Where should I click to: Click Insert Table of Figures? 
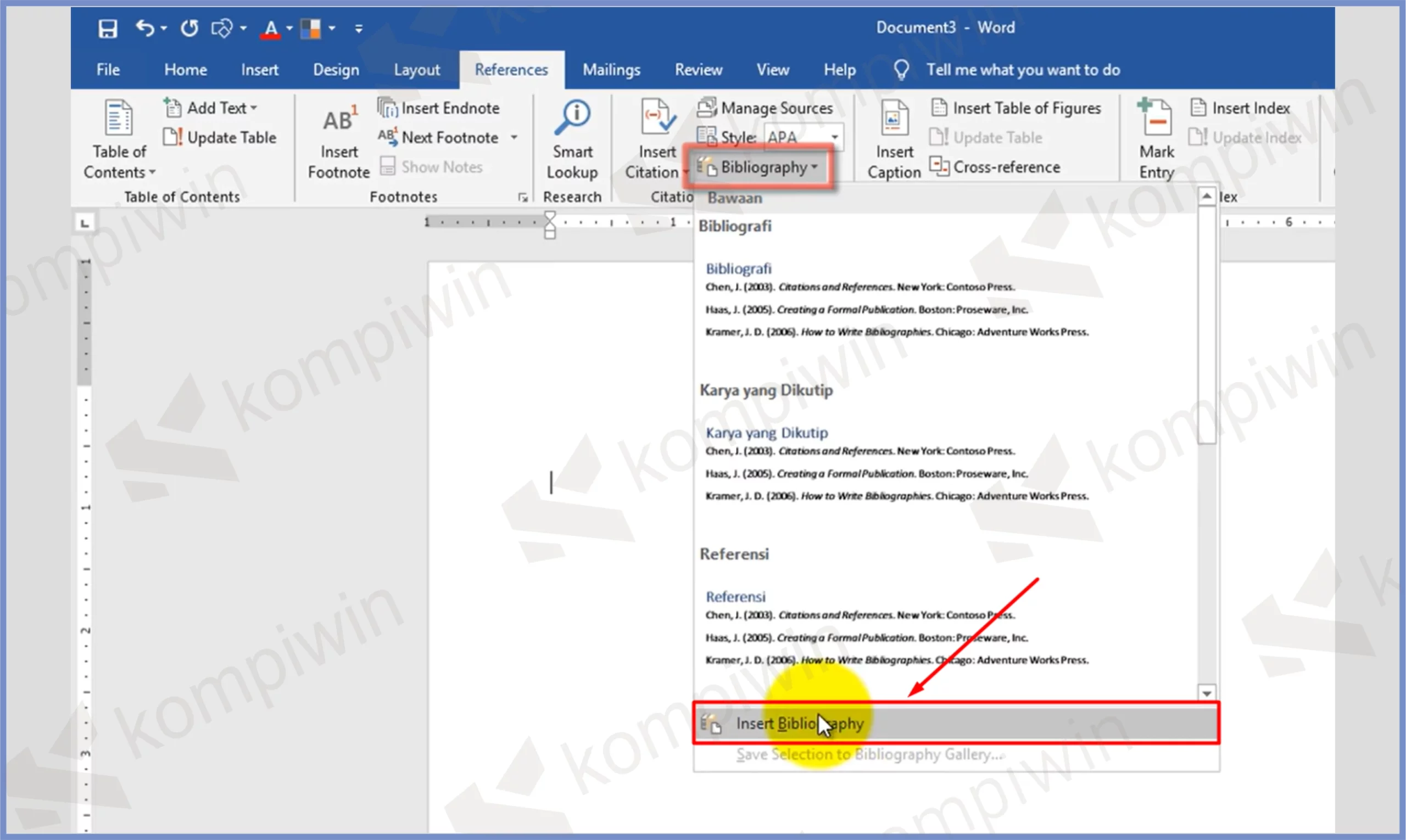pos(1017,108)
